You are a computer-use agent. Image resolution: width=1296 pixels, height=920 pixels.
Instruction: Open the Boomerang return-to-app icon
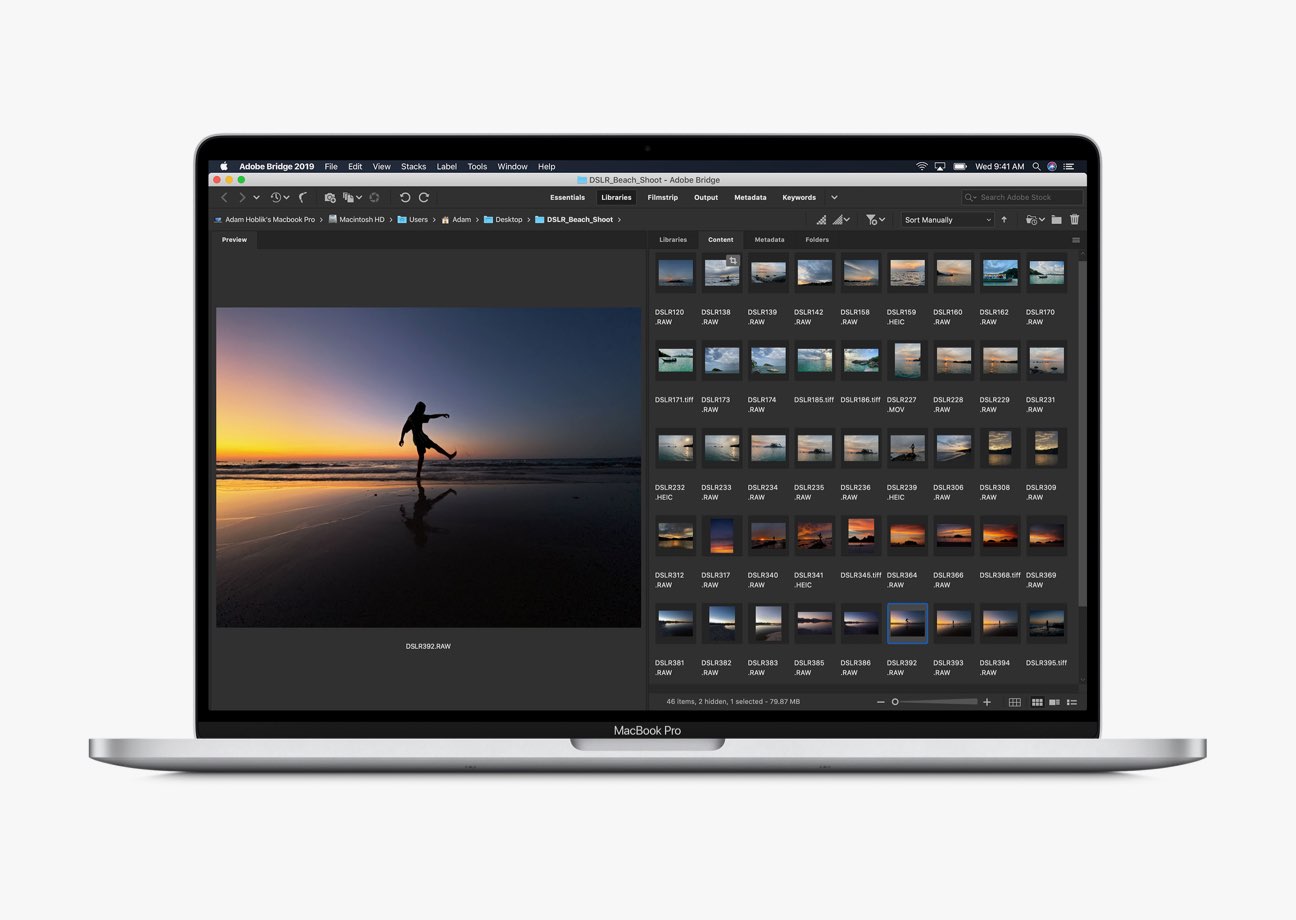[302, 198]
